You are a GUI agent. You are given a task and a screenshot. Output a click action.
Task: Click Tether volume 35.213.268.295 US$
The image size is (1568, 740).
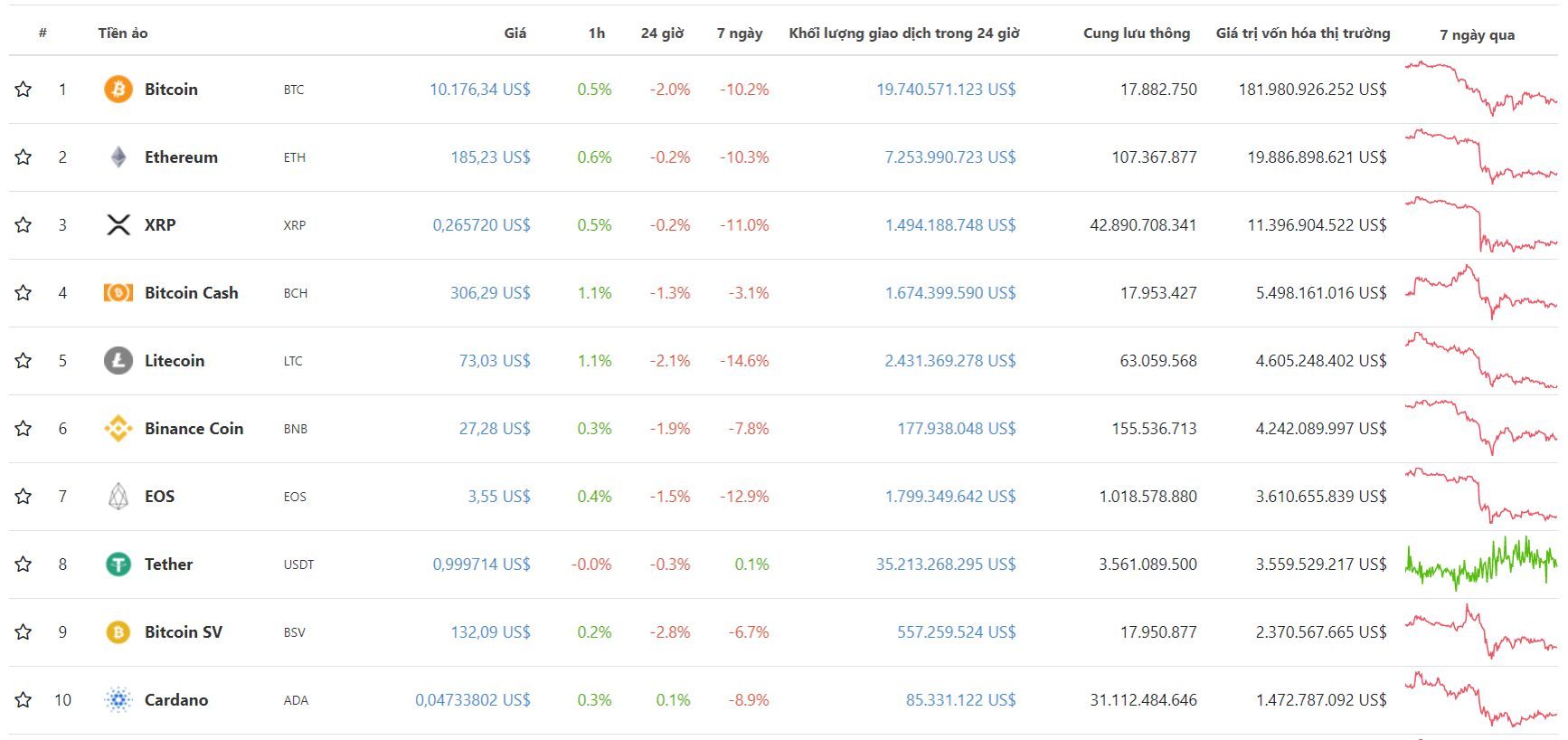[x=946, y=564]
